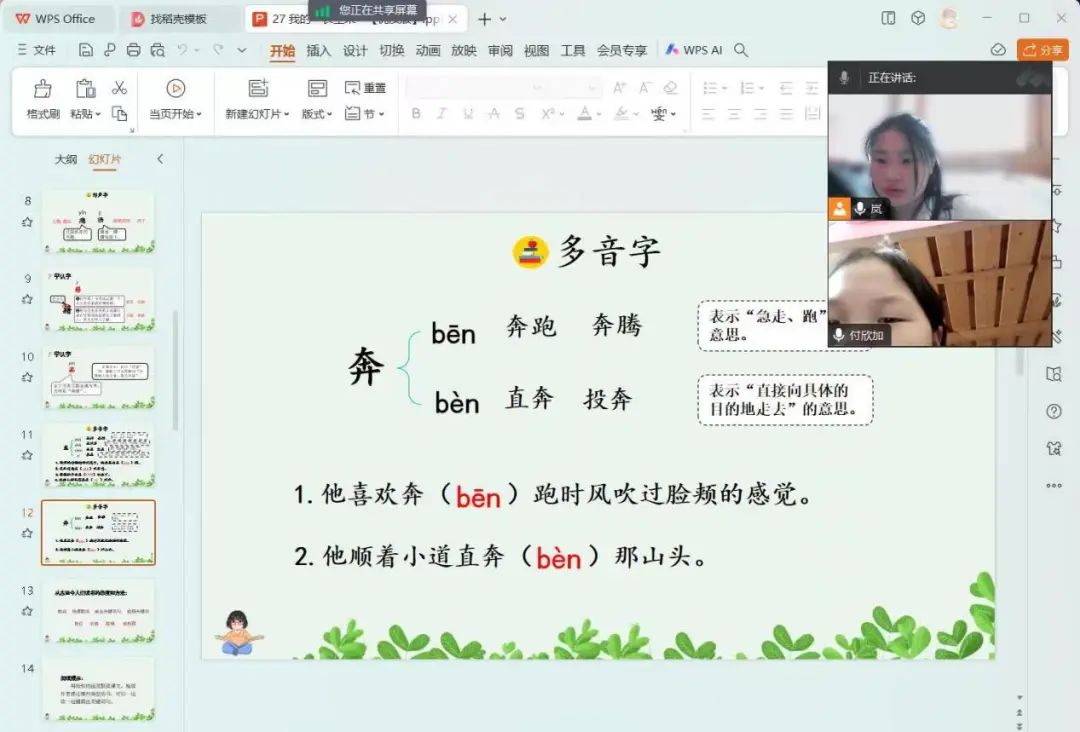The width and height of the screenshot is (1080, 732).
Task: Open the 版式 layout dropdown
Action: [x=331, y=115]
